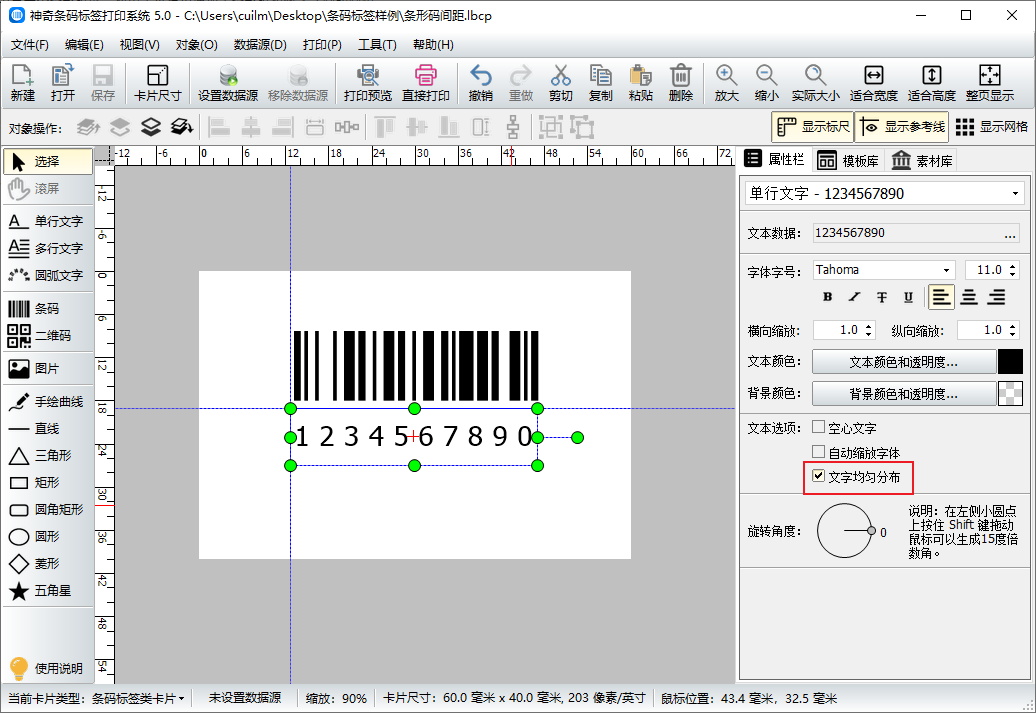The image size is (1036, 713).
Task: Enable 自动缩放字体 checkbox
Action: 819,452
